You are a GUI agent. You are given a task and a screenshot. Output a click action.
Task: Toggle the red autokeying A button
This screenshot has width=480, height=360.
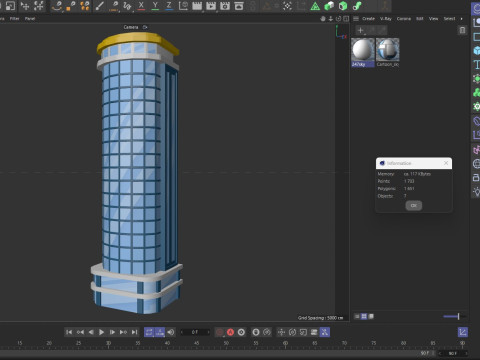[230, 332]
